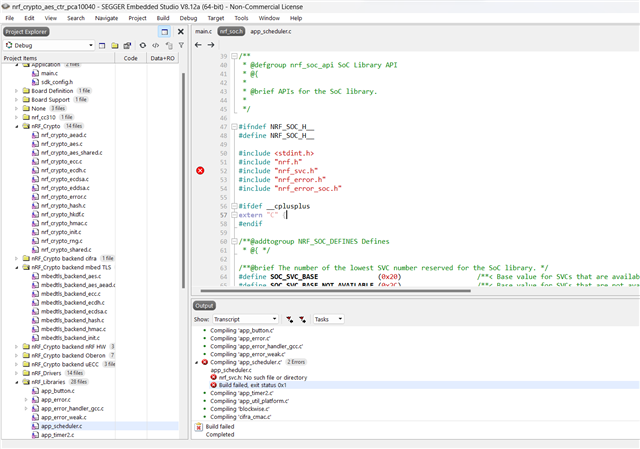Navigate back with the left arrow in editor
The width and height of the screenshot is (640, 449).
pyautogui.click(x=198, y=45)
